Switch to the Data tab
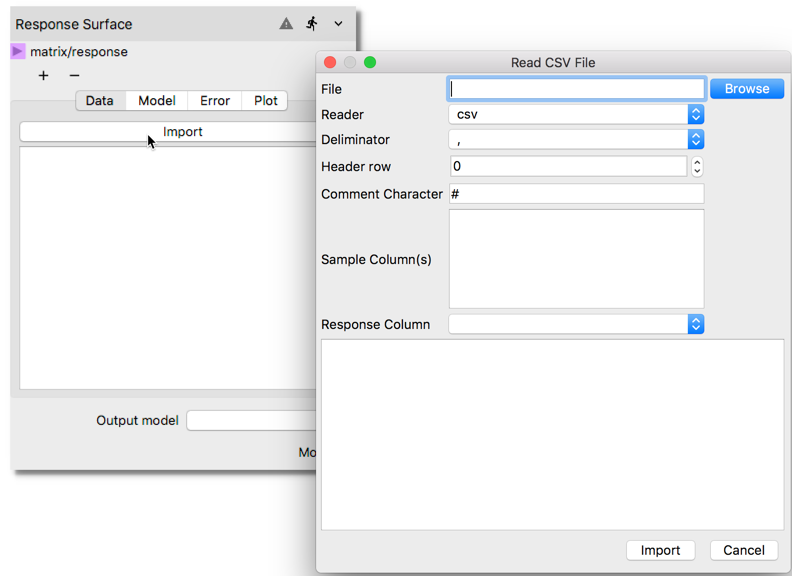The image size is (792, 576). point(100,101)
